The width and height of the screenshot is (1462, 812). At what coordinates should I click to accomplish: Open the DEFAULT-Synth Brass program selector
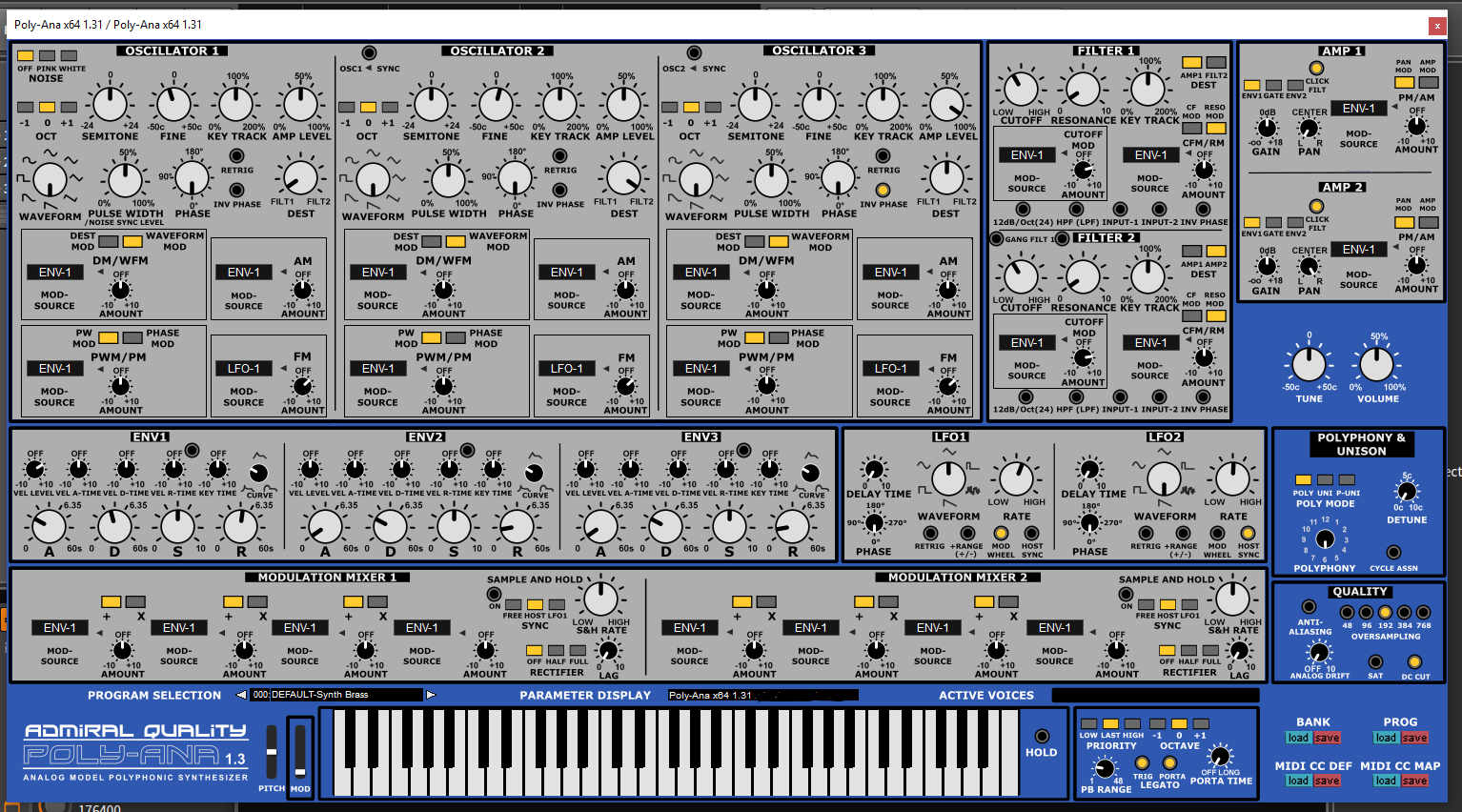click(x=335, y=695)
